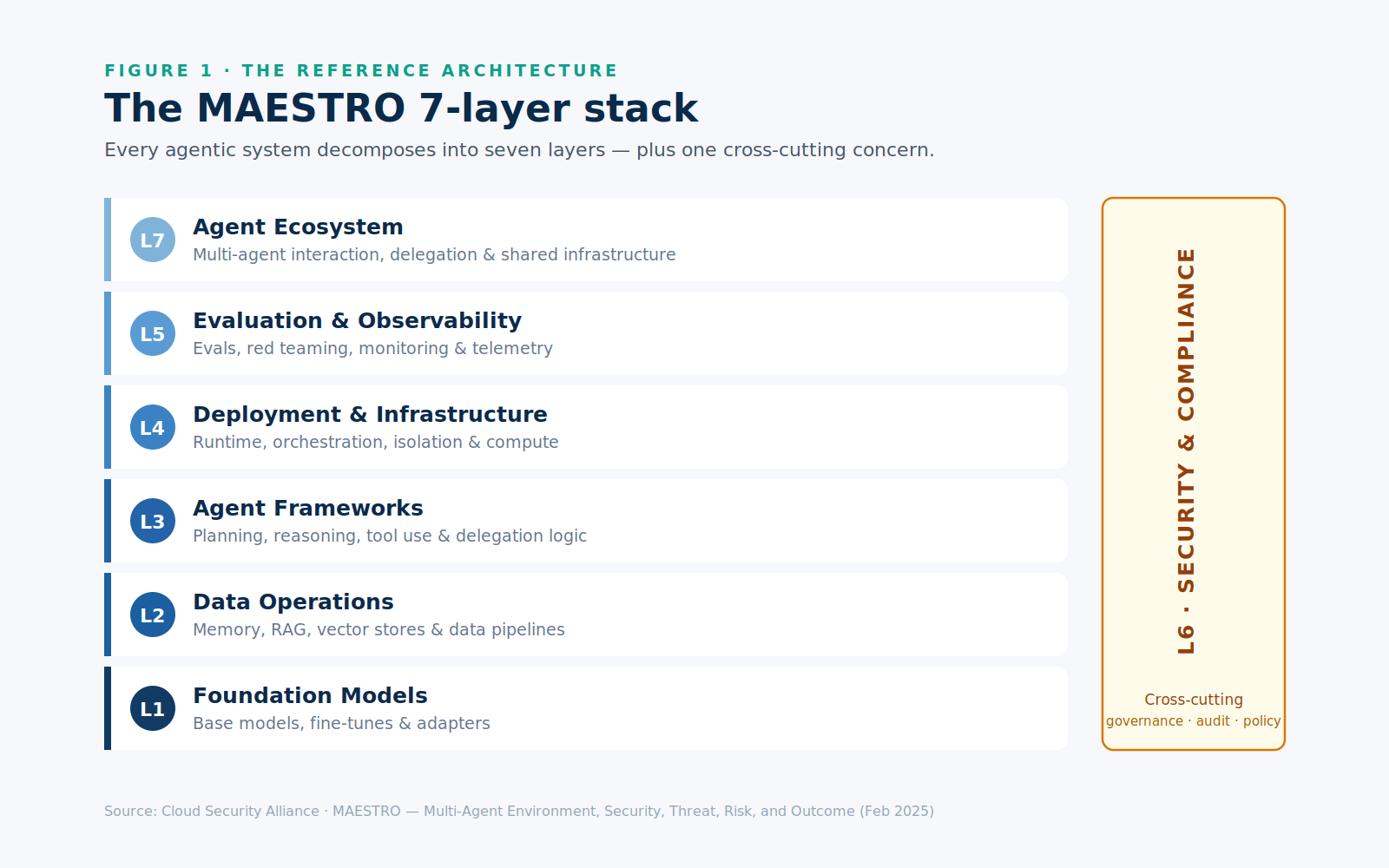Click the L5 circle badge
The image size is (1389, 868).
[153, 333]
